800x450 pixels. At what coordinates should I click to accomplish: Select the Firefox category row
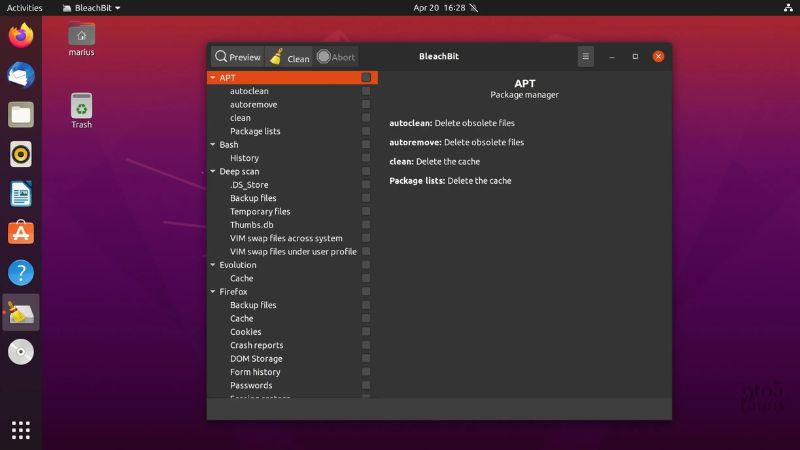click(x=292, y=291)
